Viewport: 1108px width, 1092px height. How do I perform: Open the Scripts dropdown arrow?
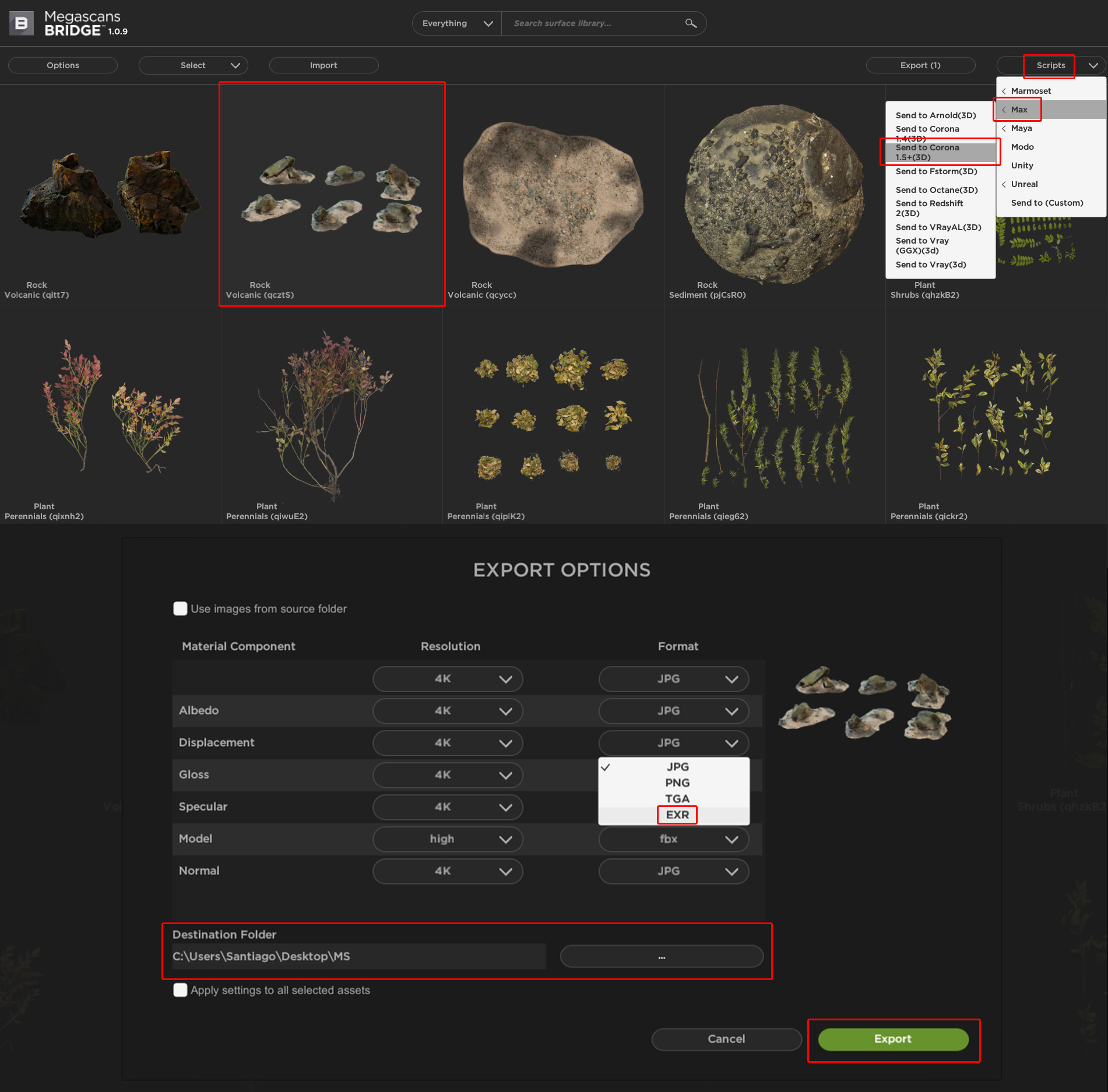pyautogui.click(x=1093, y=65)
